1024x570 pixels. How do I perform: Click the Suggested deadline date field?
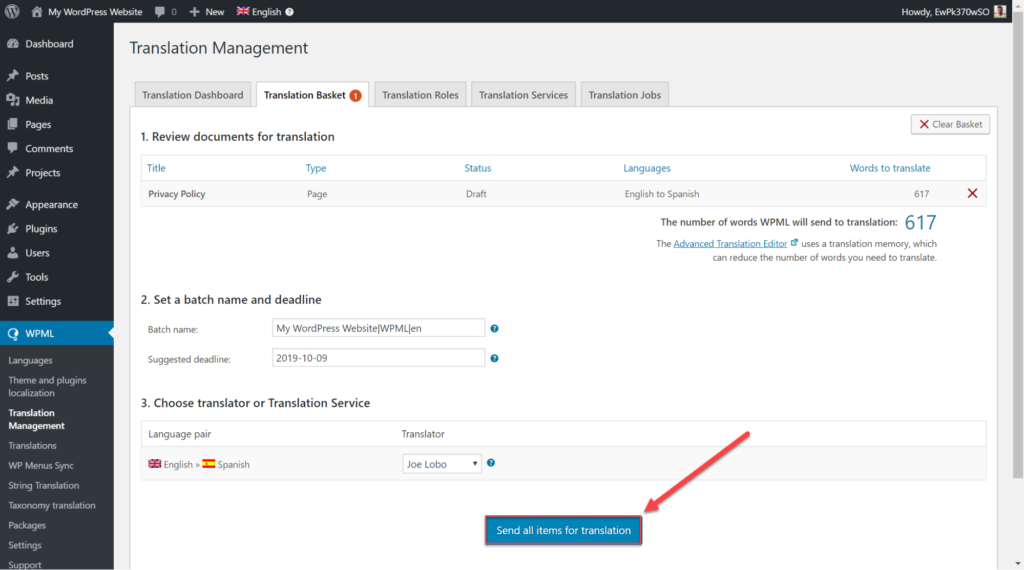378,358
